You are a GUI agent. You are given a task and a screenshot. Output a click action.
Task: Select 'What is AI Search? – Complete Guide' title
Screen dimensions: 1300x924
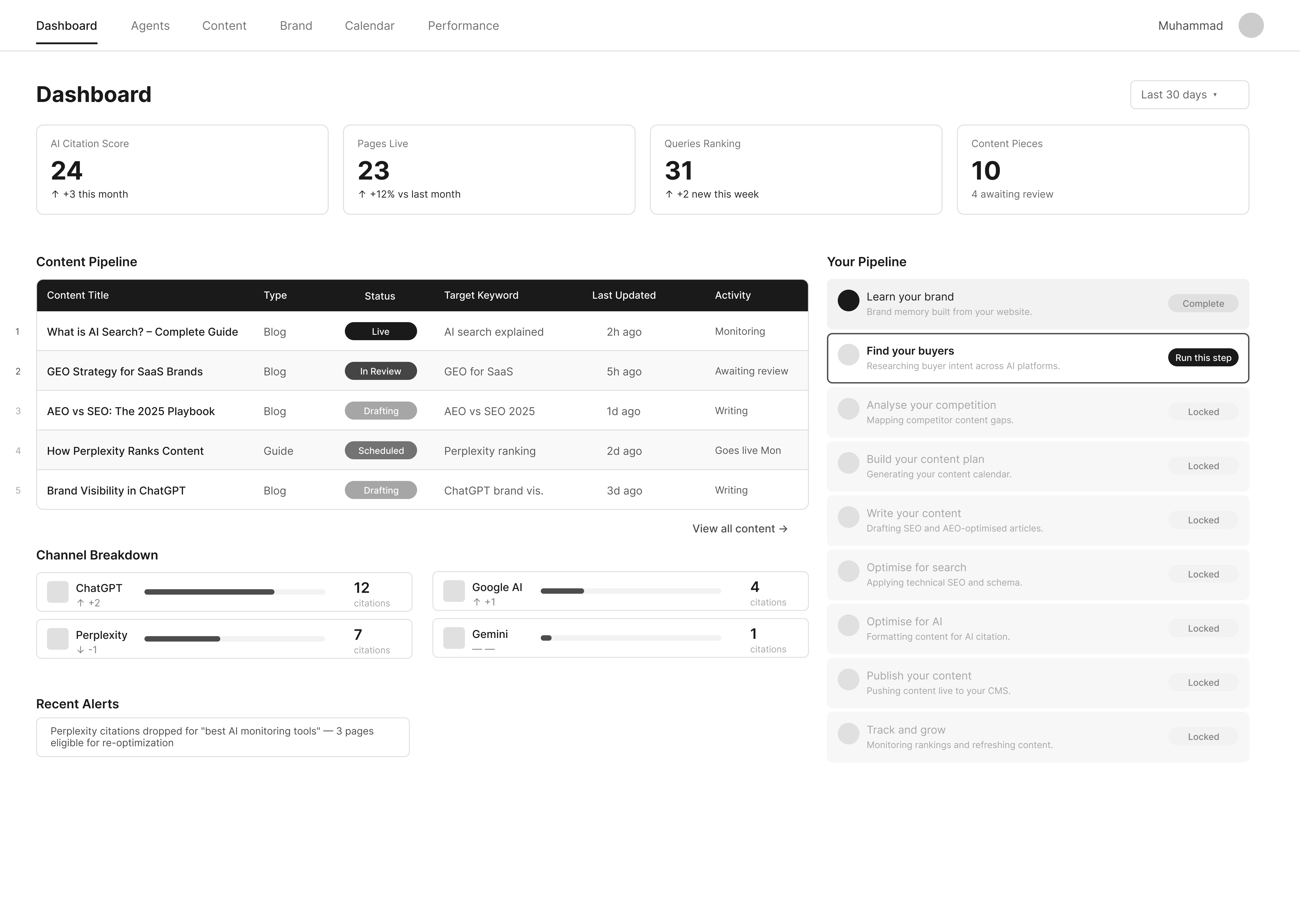point(142,332)
